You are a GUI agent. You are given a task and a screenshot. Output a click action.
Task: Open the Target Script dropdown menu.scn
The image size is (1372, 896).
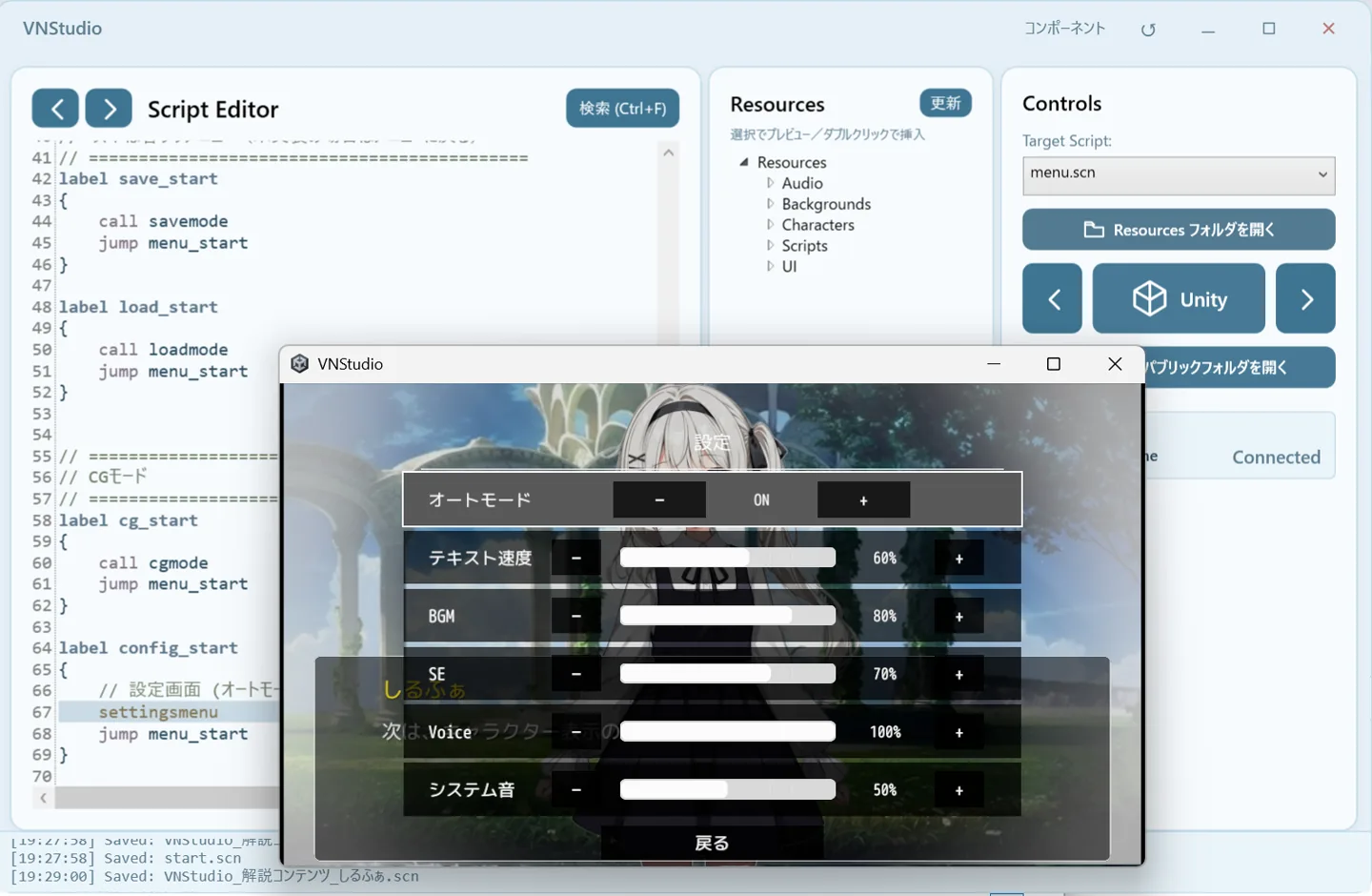[1179, 175]
